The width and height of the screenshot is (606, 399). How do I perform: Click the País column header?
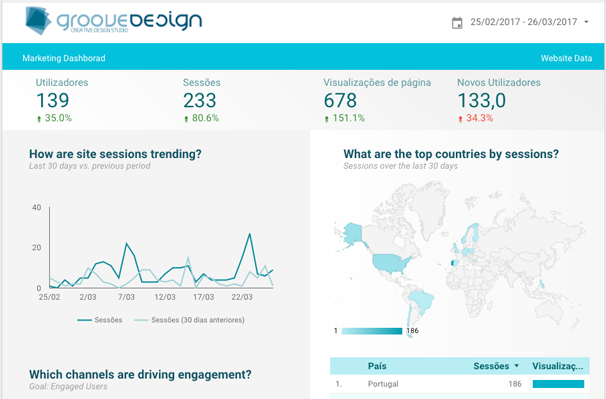point(377,366)
